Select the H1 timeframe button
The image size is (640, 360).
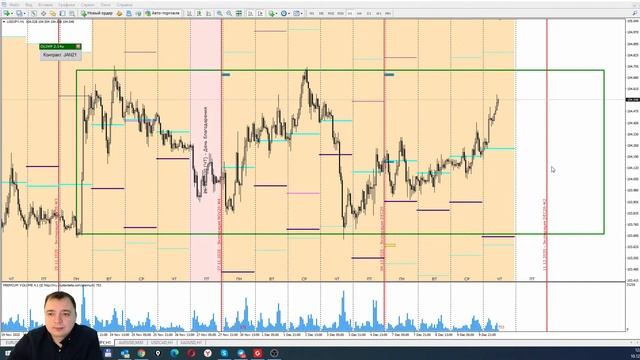350,13
